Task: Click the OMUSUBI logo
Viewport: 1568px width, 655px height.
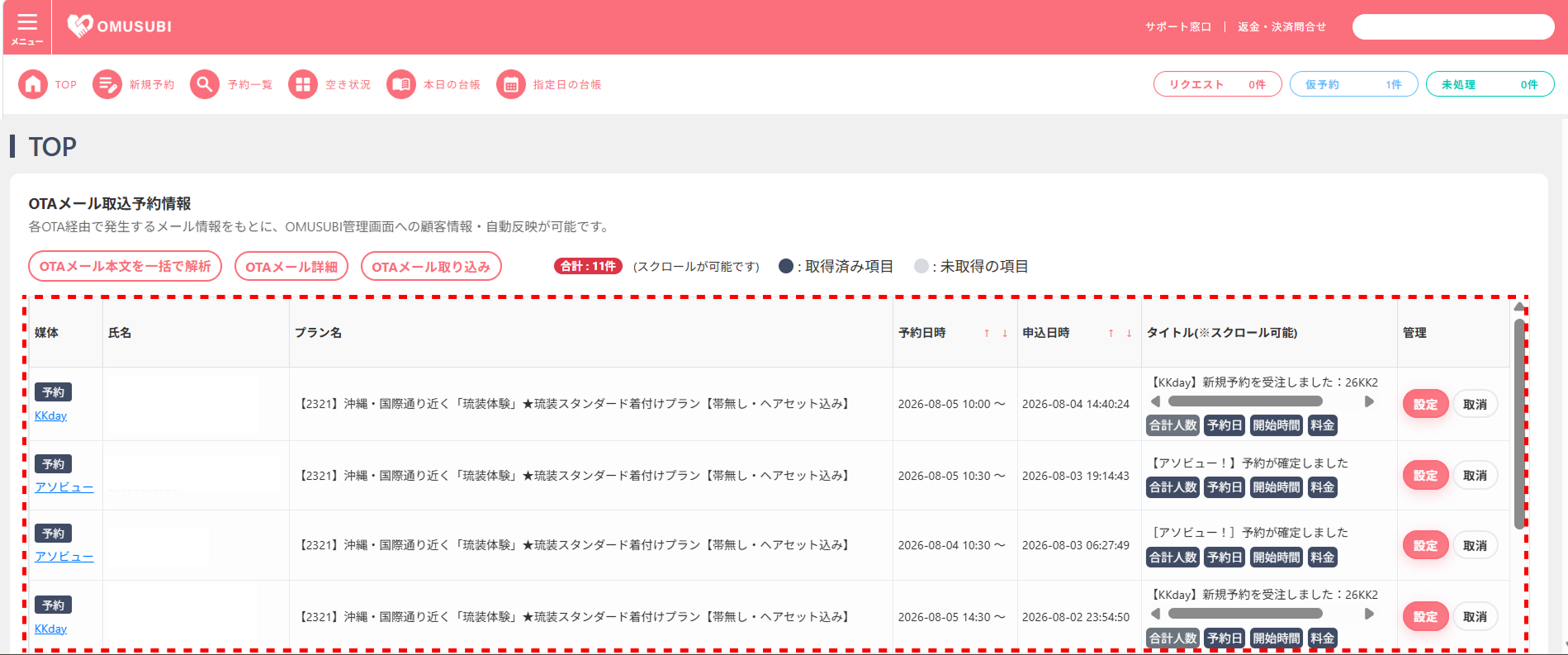Action: 119,26
